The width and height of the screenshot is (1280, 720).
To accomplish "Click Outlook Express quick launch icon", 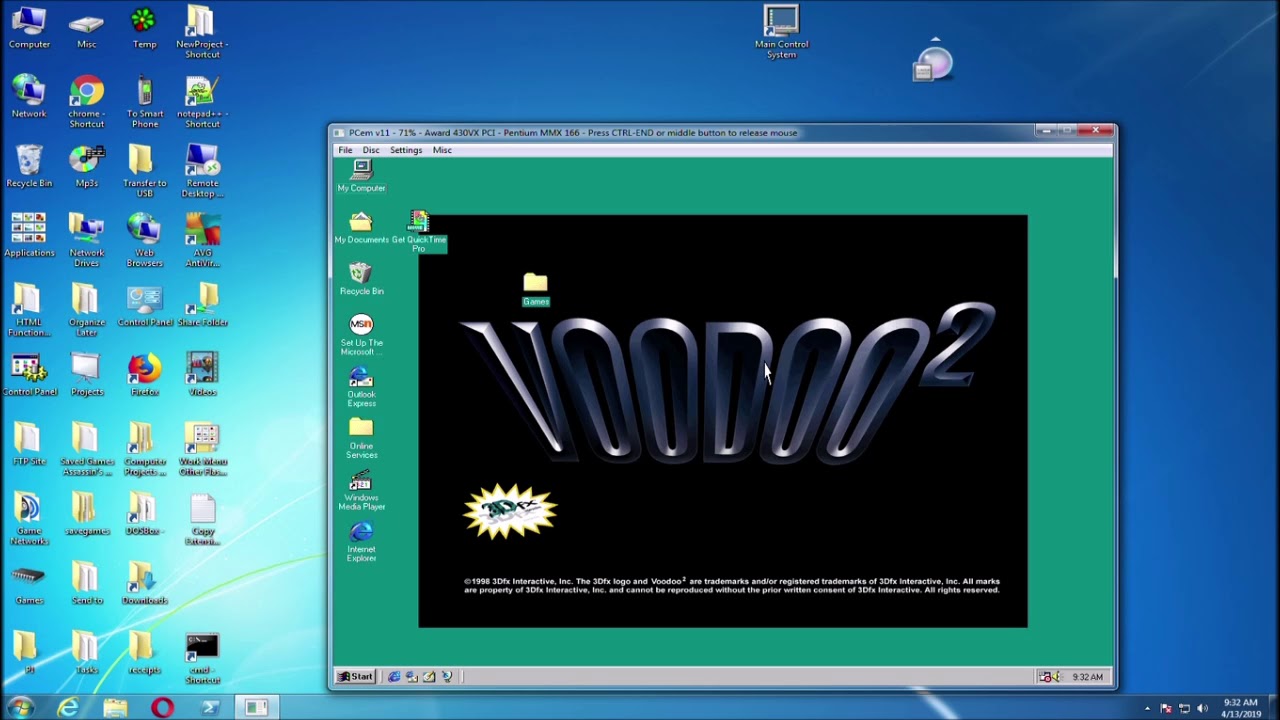I will 411,677.
